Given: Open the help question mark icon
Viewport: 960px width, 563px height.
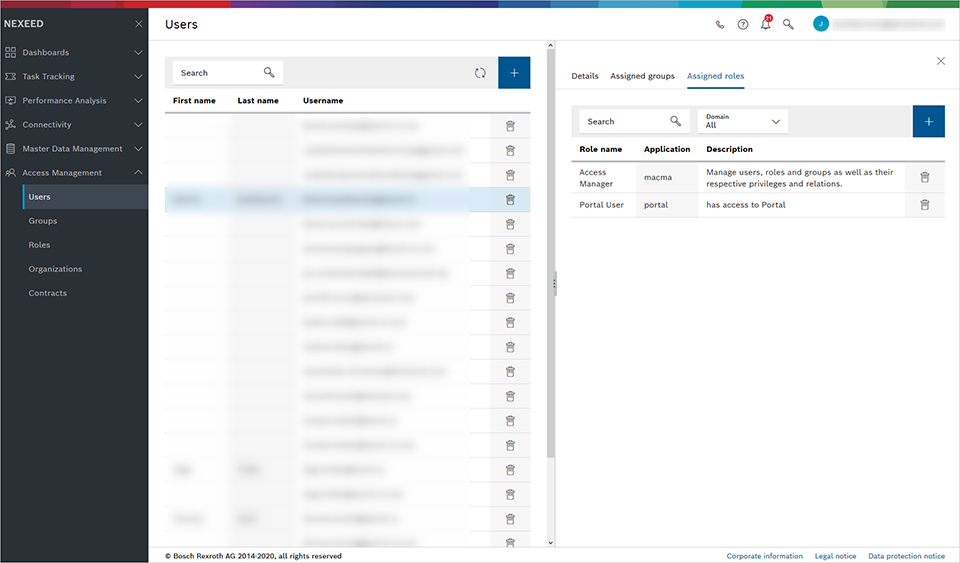Looking at the screenshot, I should coord(743,24).
